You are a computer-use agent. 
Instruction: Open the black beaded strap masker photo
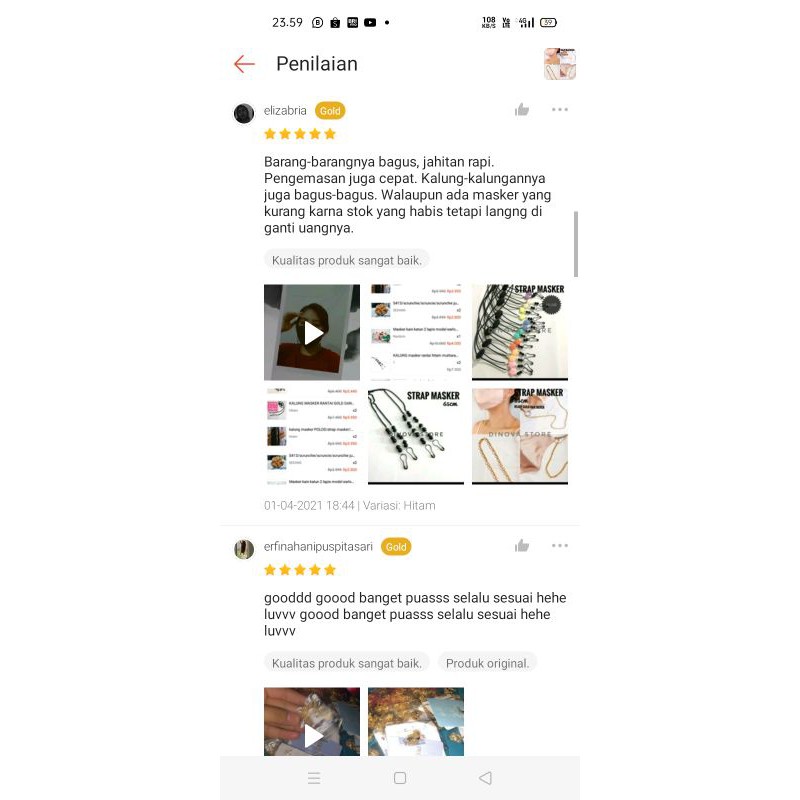(416, 436)
